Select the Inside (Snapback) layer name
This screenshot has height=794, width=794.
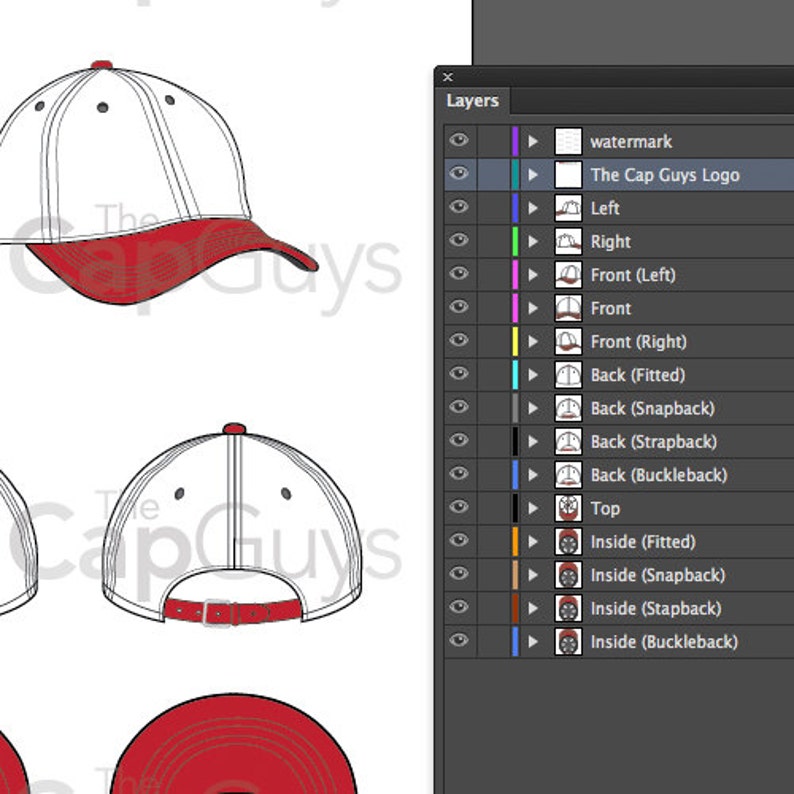click(658, 576)
